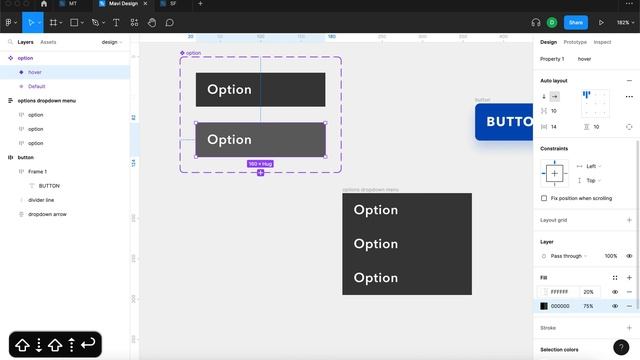Present prototype with the play icon
This screenshot has height=360, width=640.
tap(601, 22)
